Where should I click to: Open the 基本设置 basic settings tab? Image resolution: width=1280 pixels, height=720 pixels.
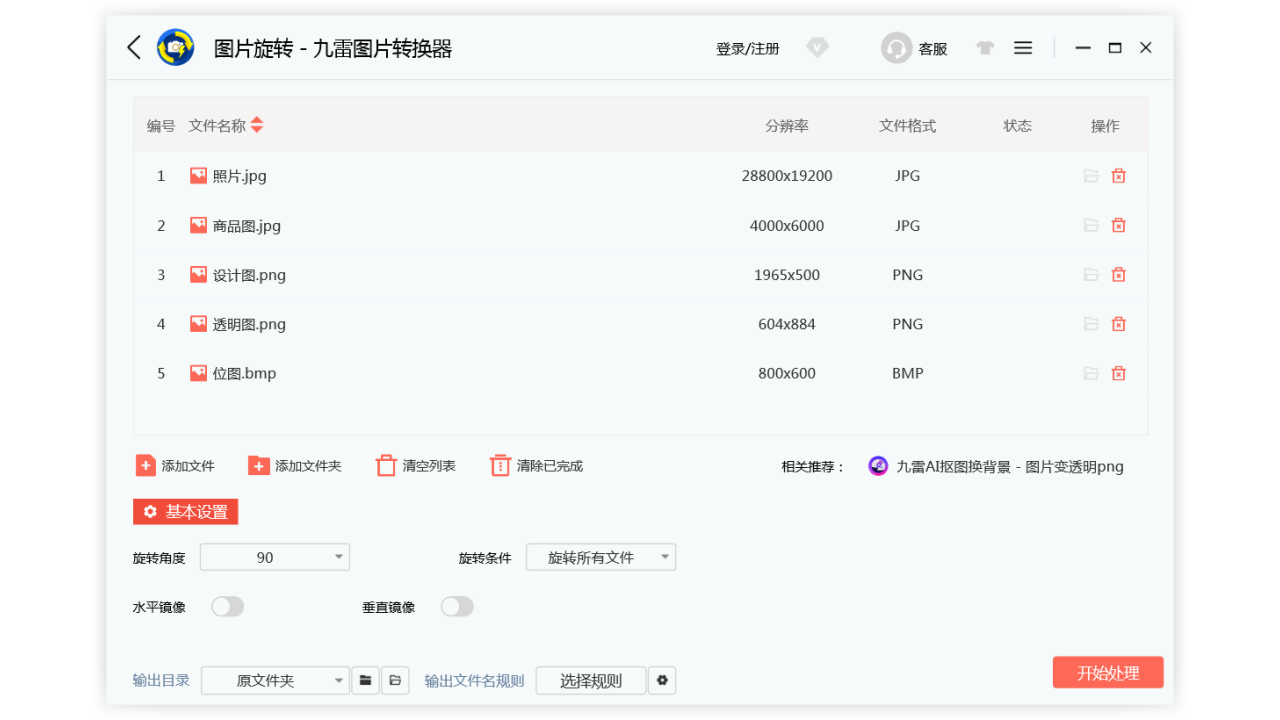(x=185, y=511)
